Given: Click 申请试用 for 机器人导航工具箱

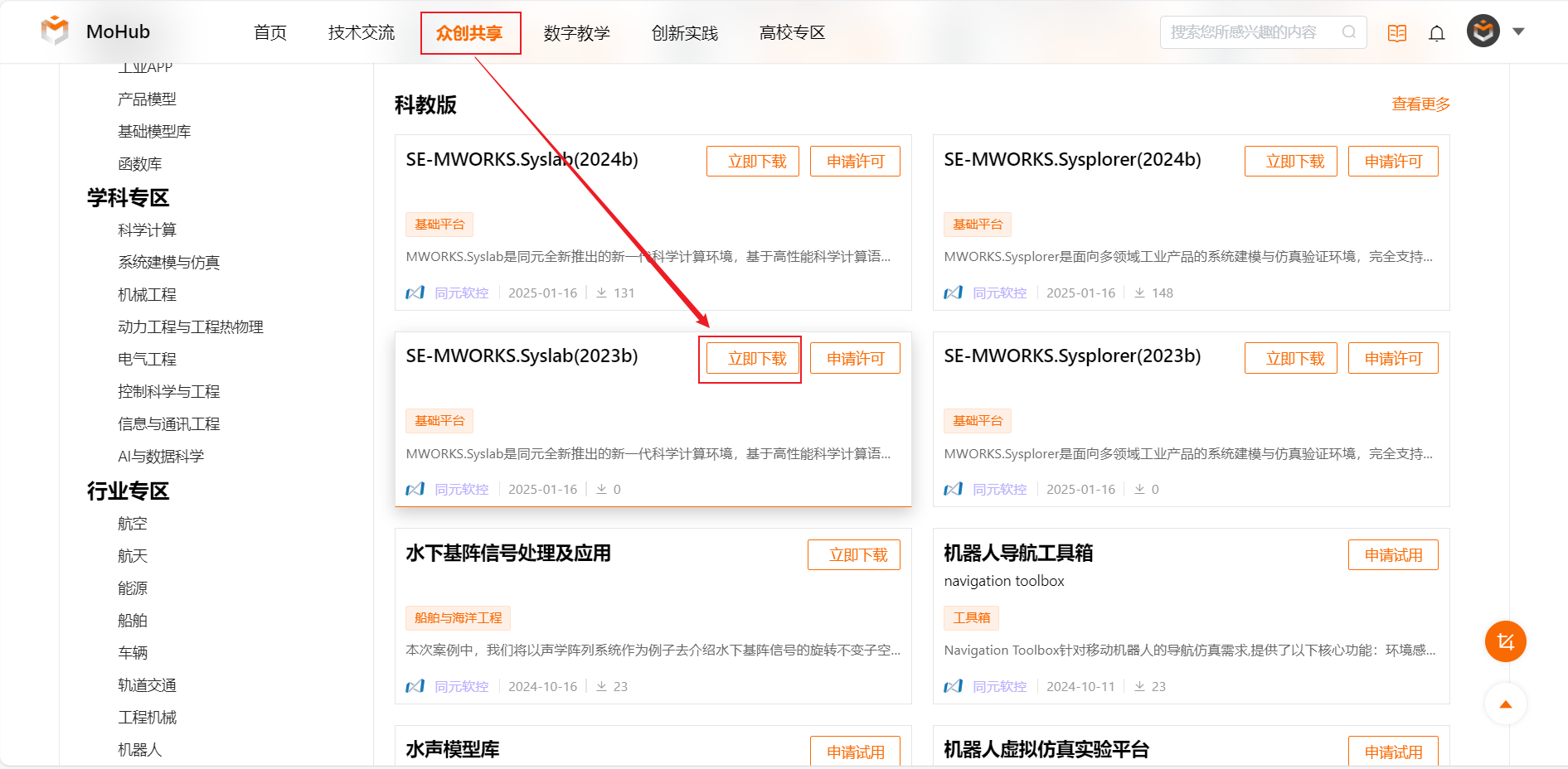Looking at the screenshot, I should (x=1393, y=554).
